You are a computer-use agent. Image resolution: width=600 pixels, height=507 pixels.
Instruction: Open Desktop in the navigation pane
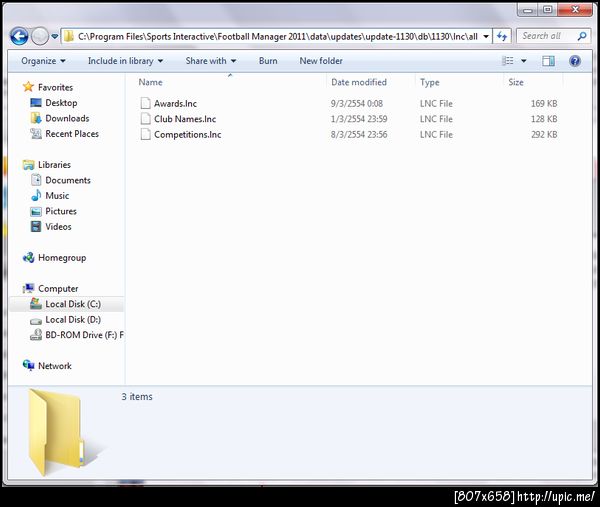point(61,103)
